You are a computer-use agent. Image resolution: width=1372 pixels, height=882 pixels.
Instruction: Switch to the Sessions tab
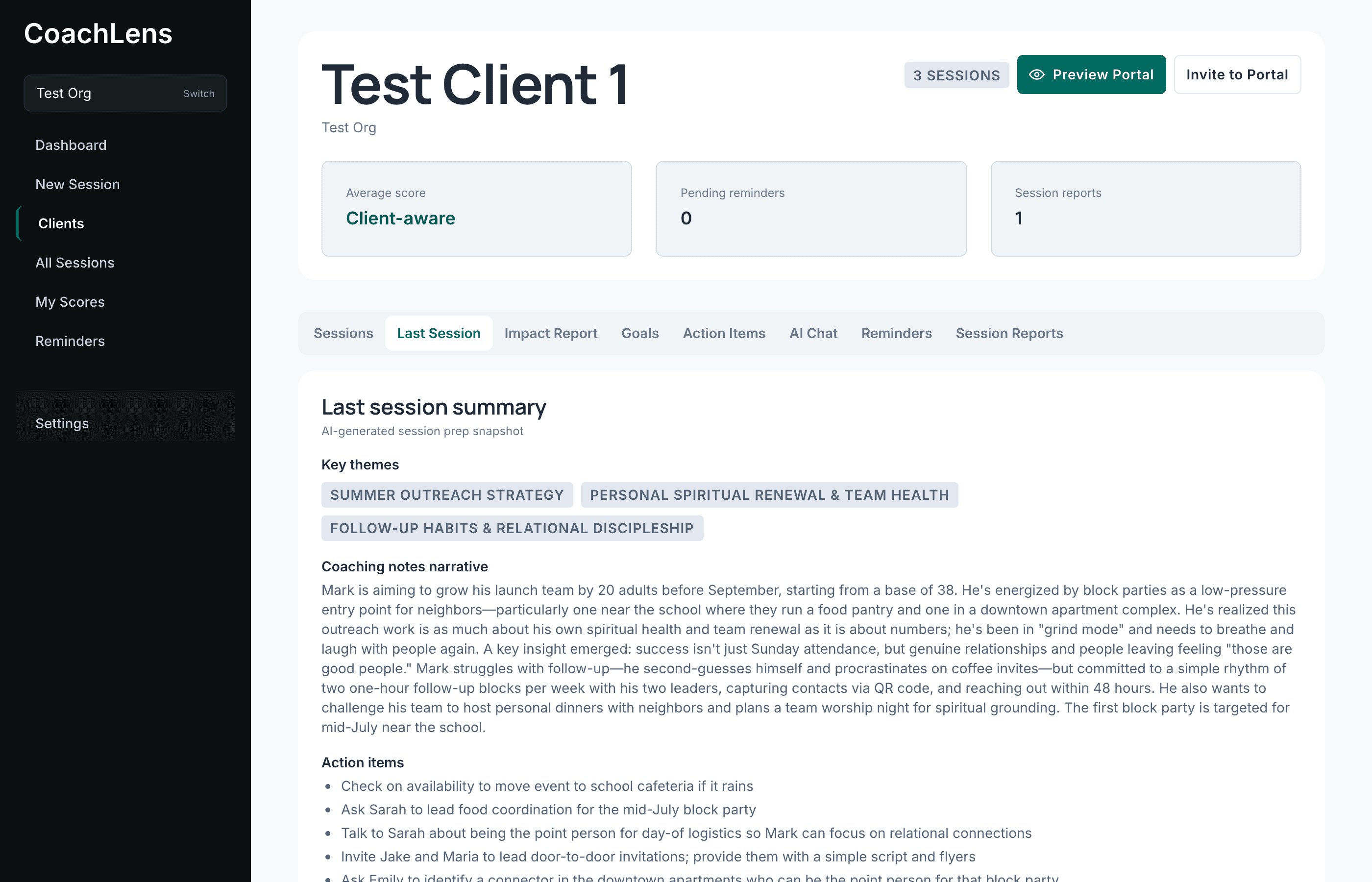pos(343,333)
